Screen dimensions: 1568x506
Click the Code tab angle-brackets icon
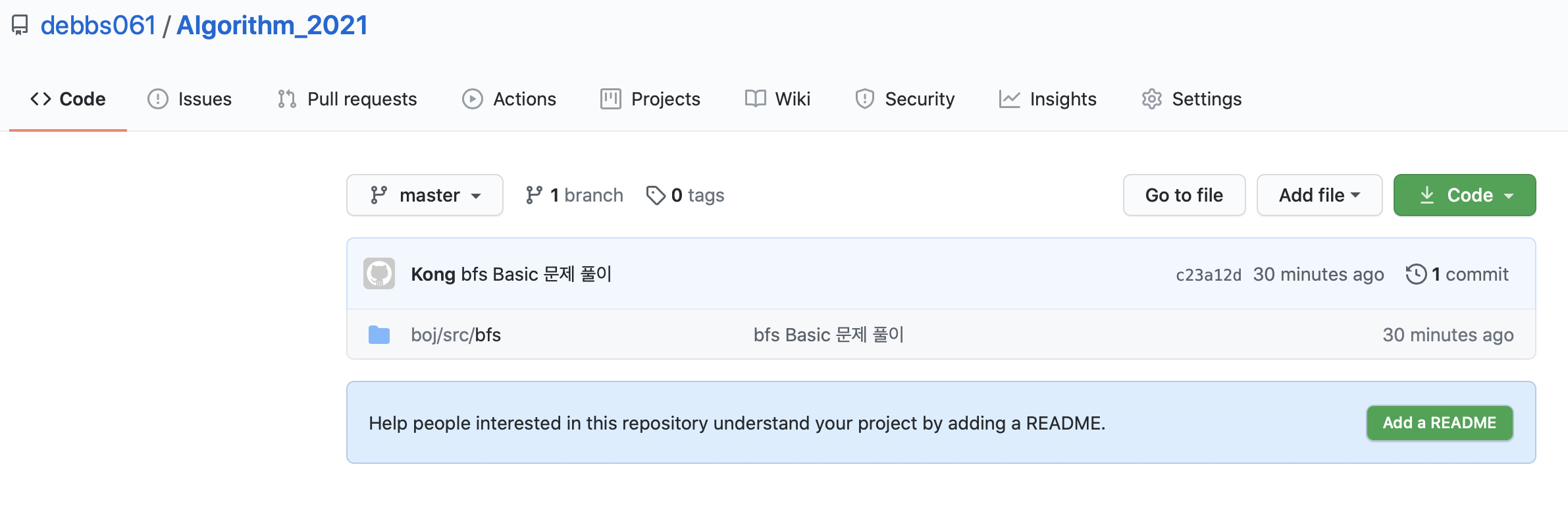pyautogui.click(x=41, y=99)
